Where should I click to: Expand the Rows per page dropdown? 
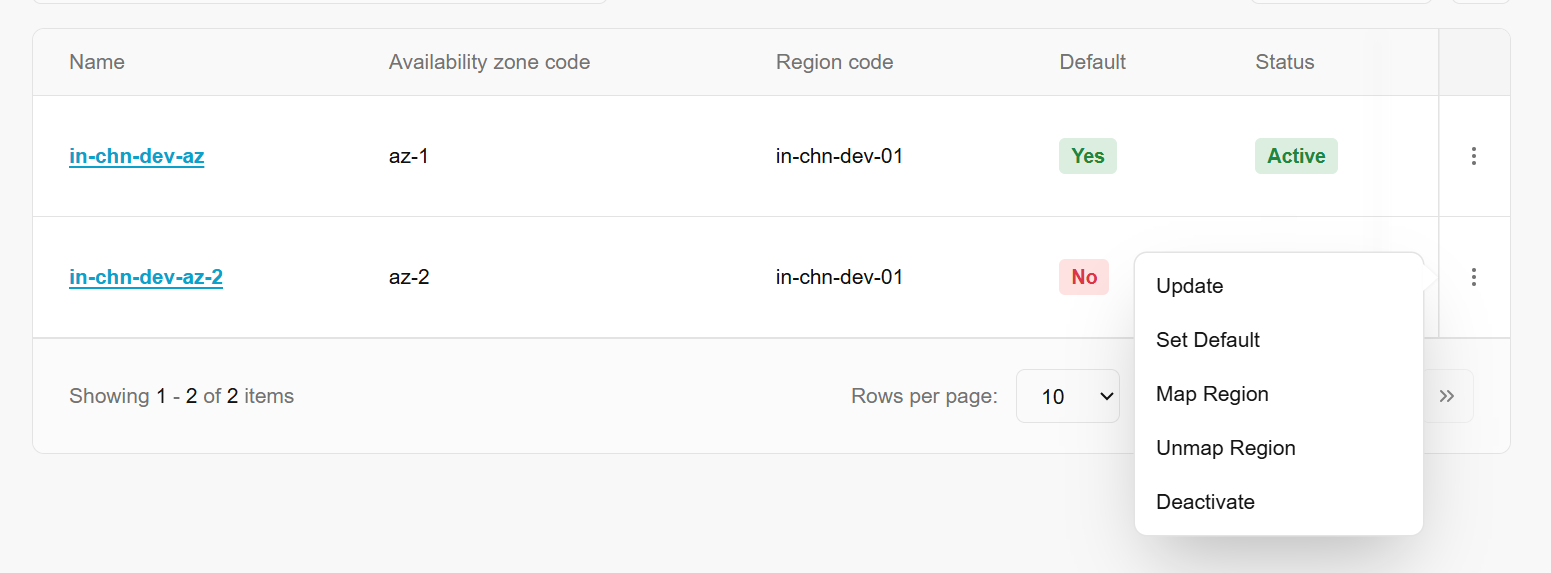click(1067, 396)
